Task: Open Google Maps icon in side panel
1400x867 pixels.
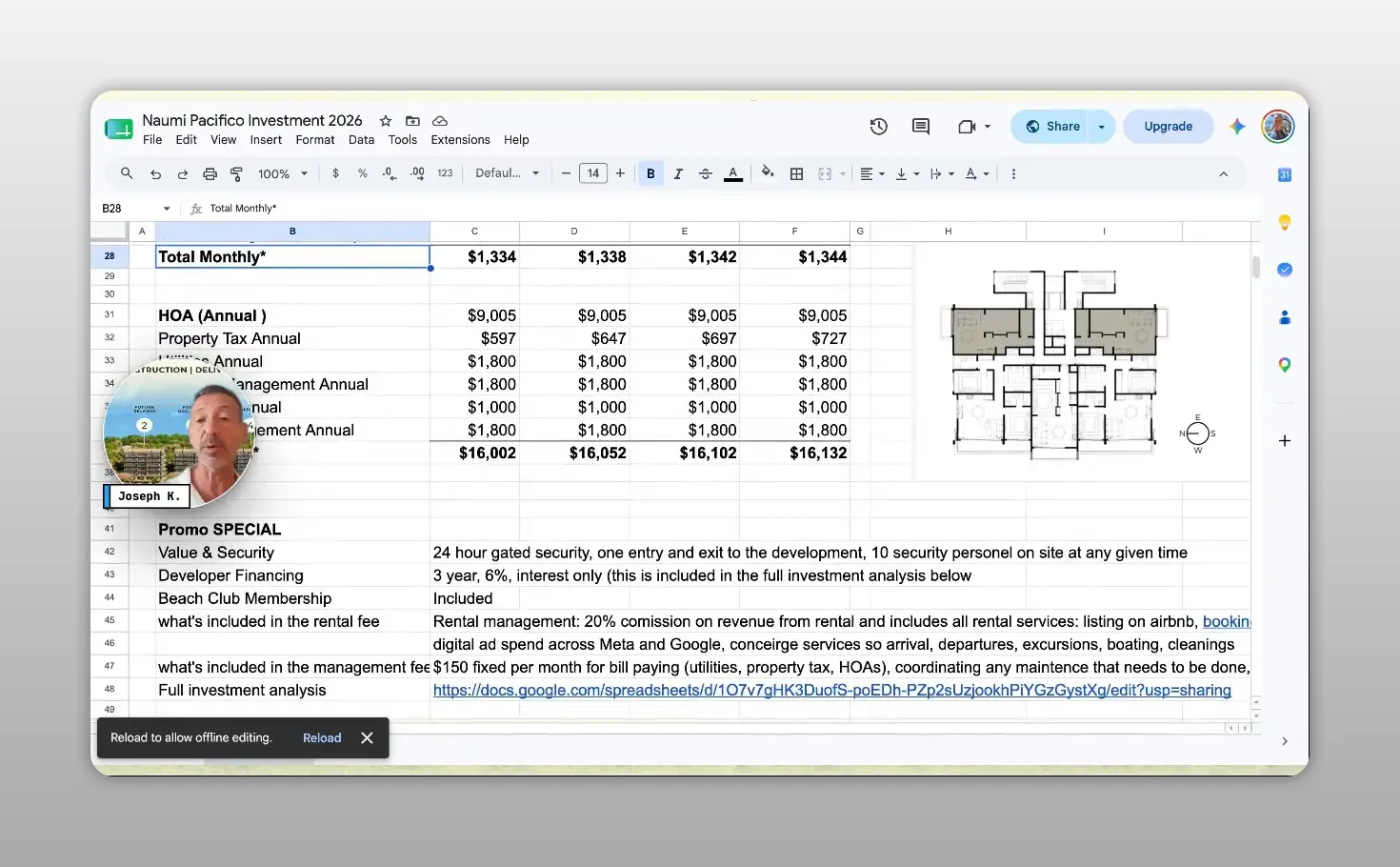Action: coord(1284,365)
